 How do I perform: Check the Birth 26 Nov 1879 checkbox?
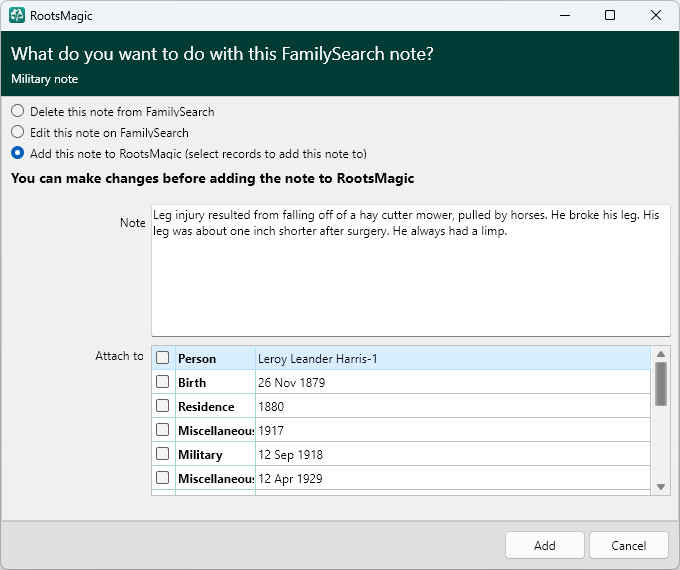click(163, 382)
